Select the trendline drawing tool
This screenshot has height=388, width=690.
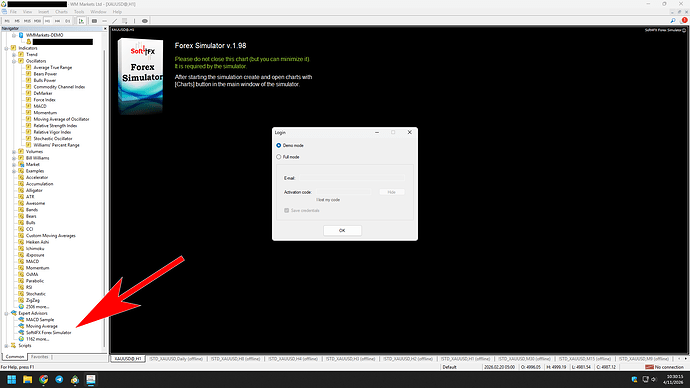coord(115,21)
